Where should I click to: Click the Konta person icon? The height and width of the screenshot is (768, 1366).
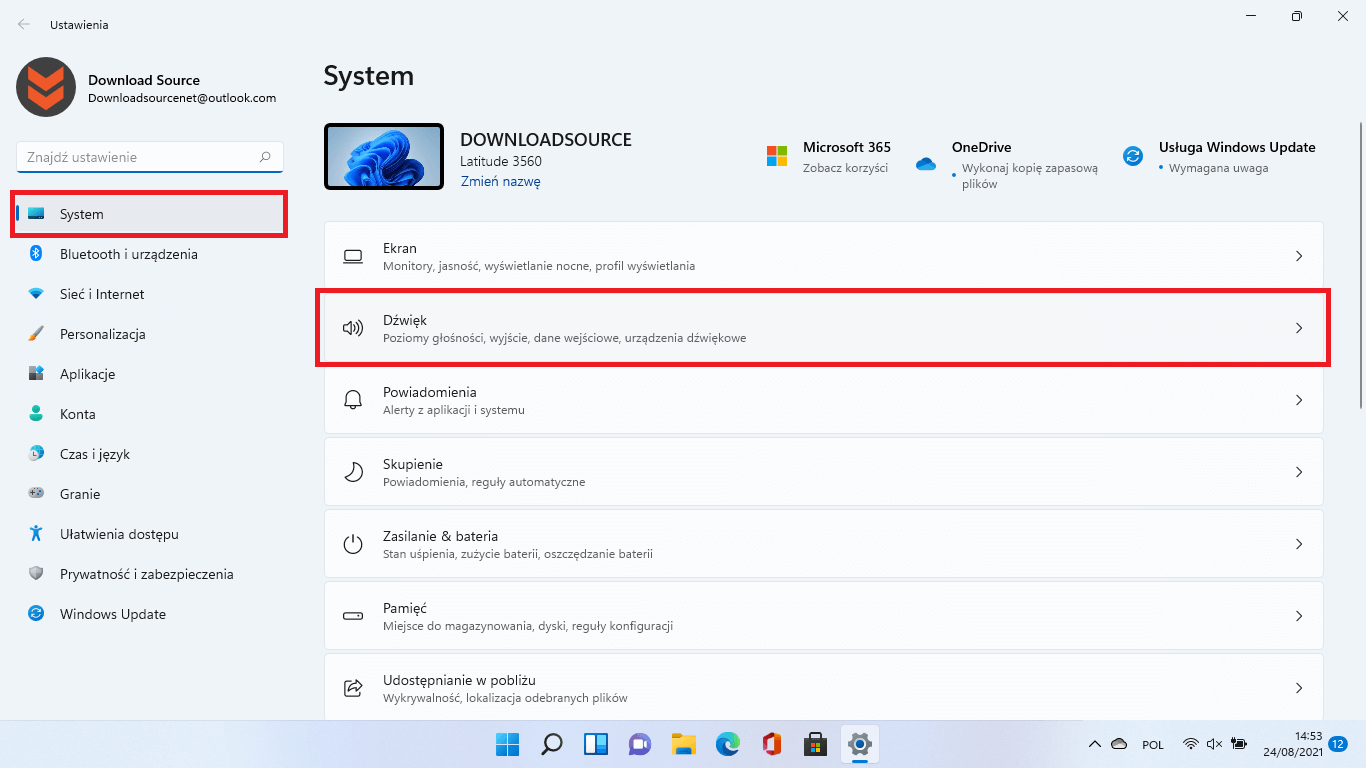click(36, 414)
